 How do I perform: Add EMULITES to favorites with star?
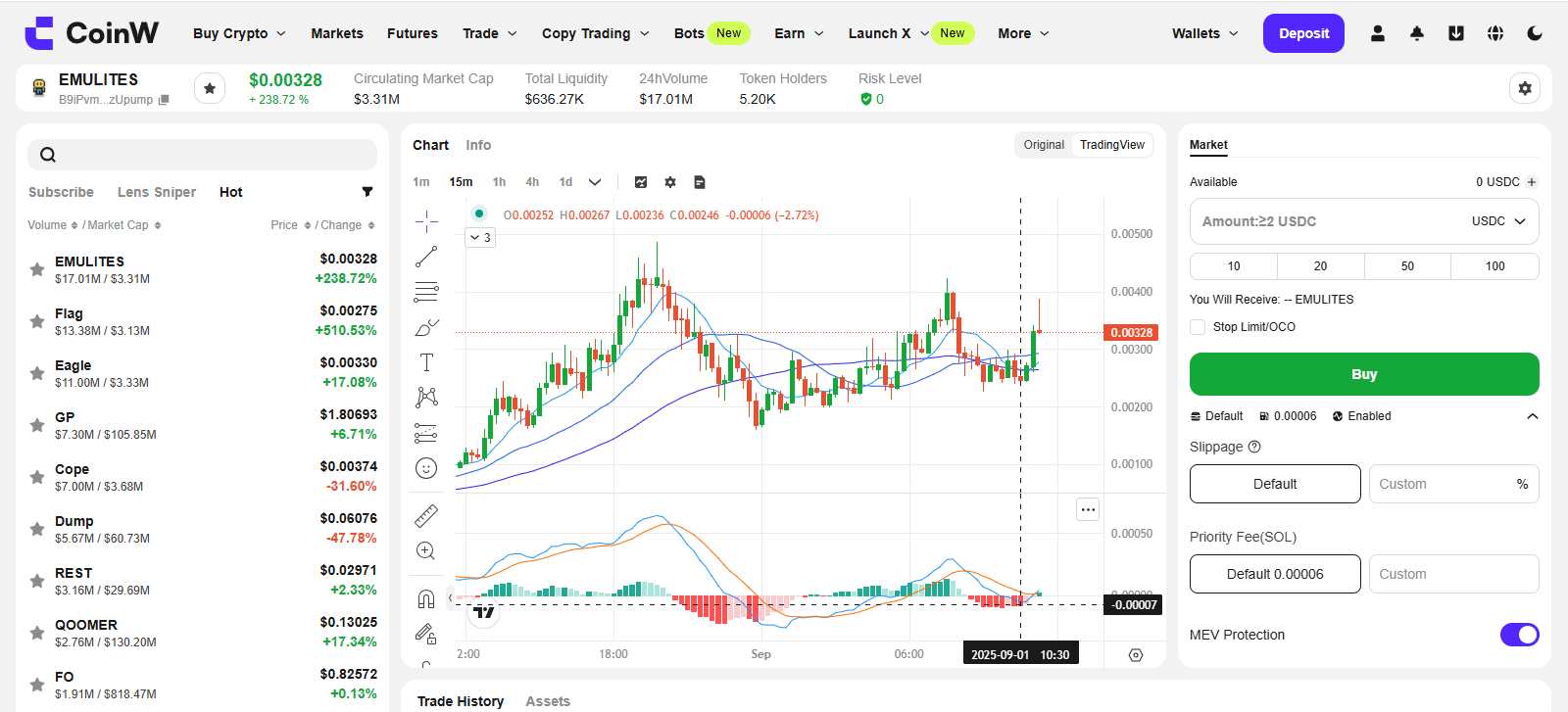coord(209,88)
